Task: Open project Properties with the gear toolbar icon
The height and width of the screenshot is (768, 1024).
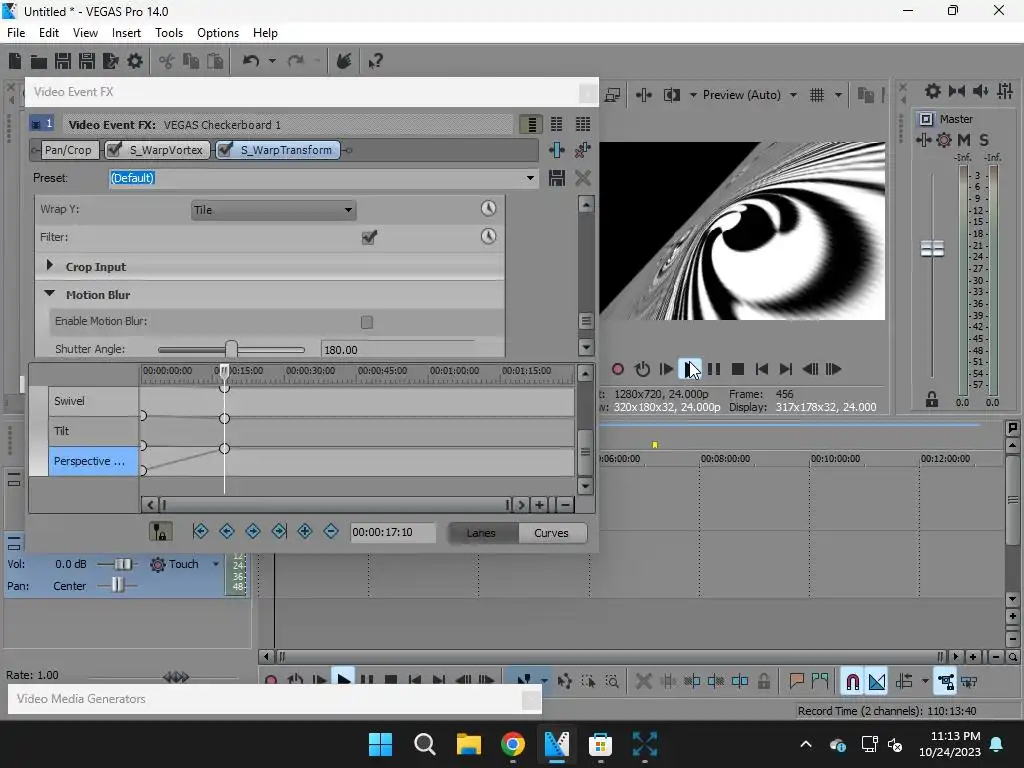Action: tap(135, 61)
